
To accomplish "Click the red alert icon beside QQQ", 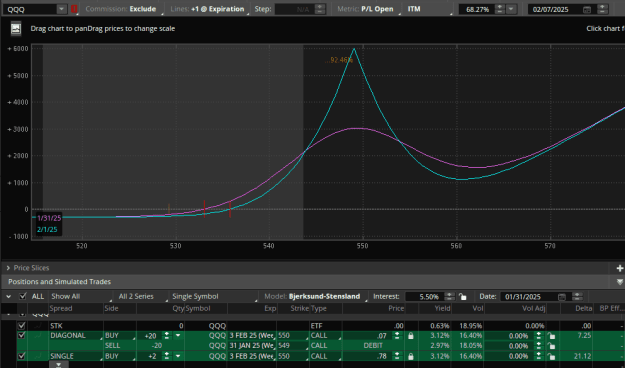I will click(74, 9).
